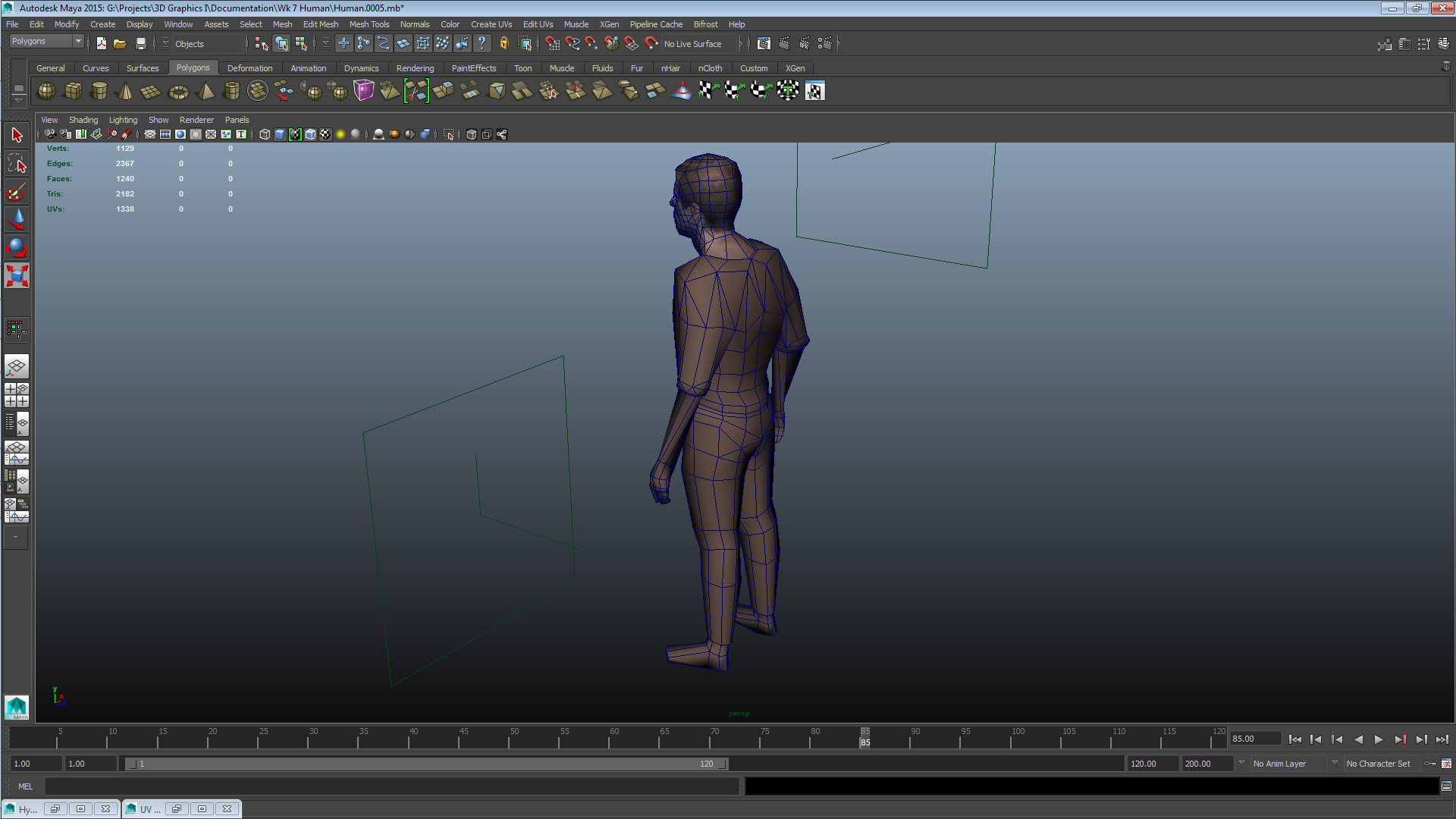
Task: Open the Mesh menu
Action: pyautogui.click(x=282, y=24)
